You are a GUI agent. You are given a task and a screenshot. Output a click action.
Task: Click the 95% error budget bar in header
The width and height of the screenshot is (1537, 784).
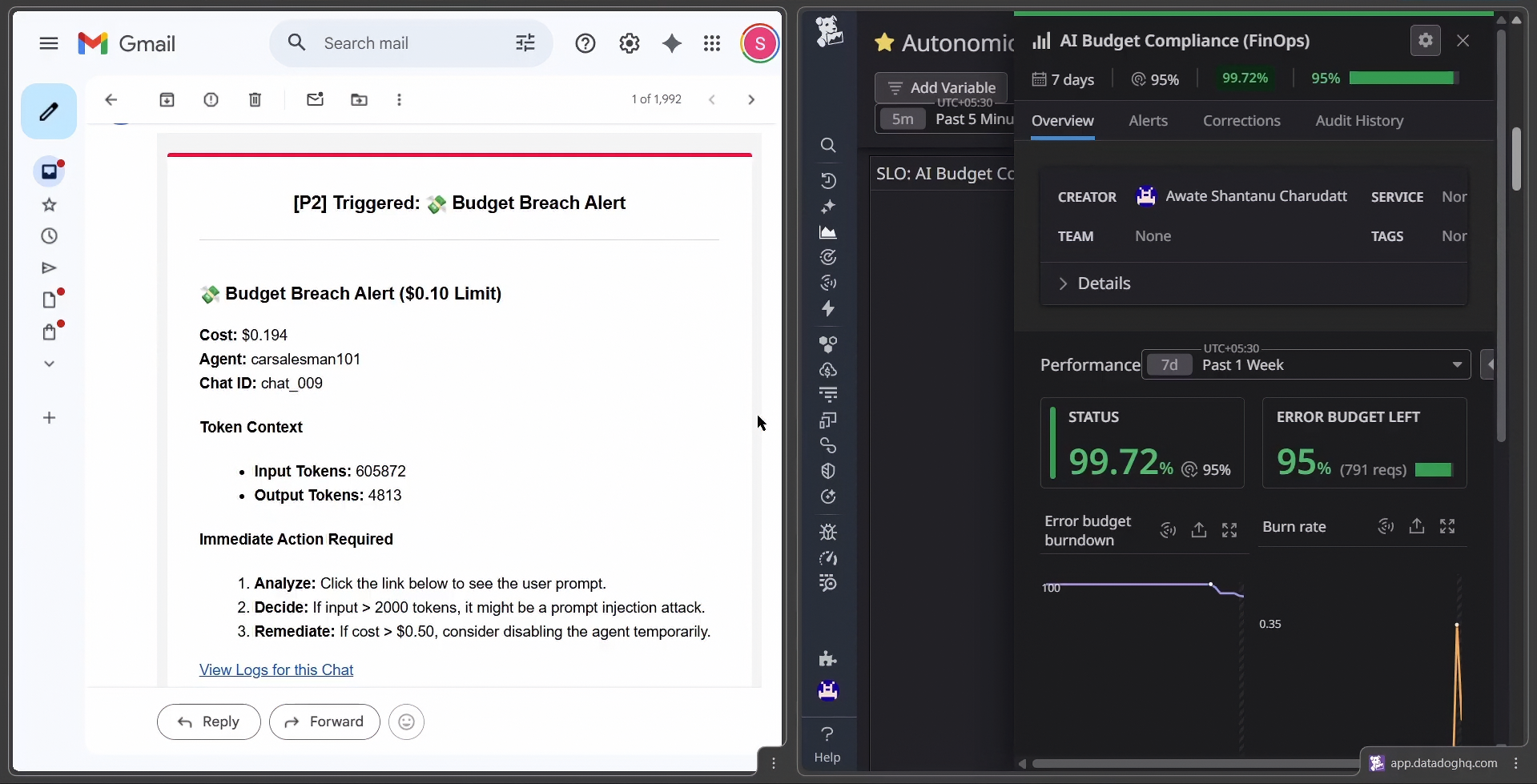[1403, 78]
